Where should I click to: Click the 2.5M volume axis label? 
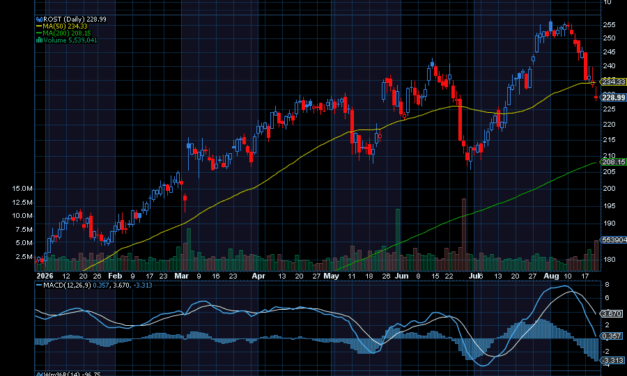pos(24,257)
